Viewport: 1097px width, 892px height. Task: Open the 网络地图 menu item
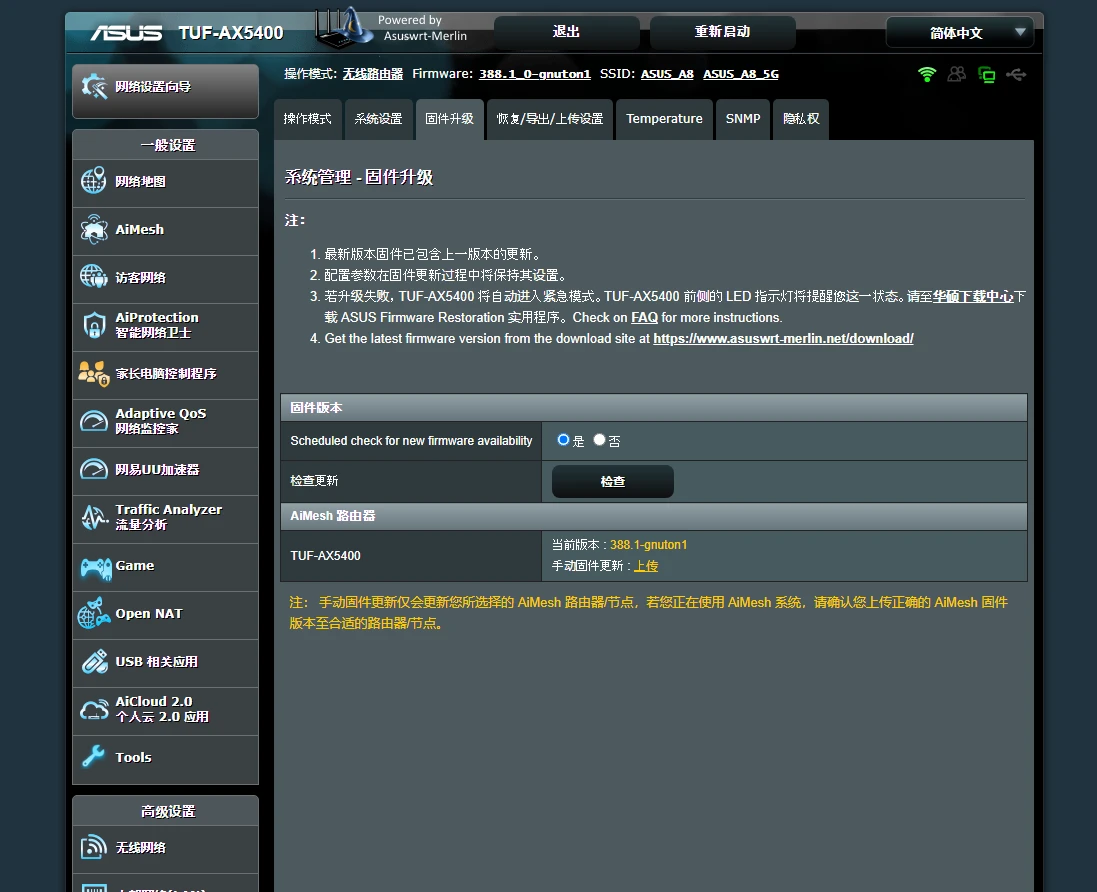166,182
